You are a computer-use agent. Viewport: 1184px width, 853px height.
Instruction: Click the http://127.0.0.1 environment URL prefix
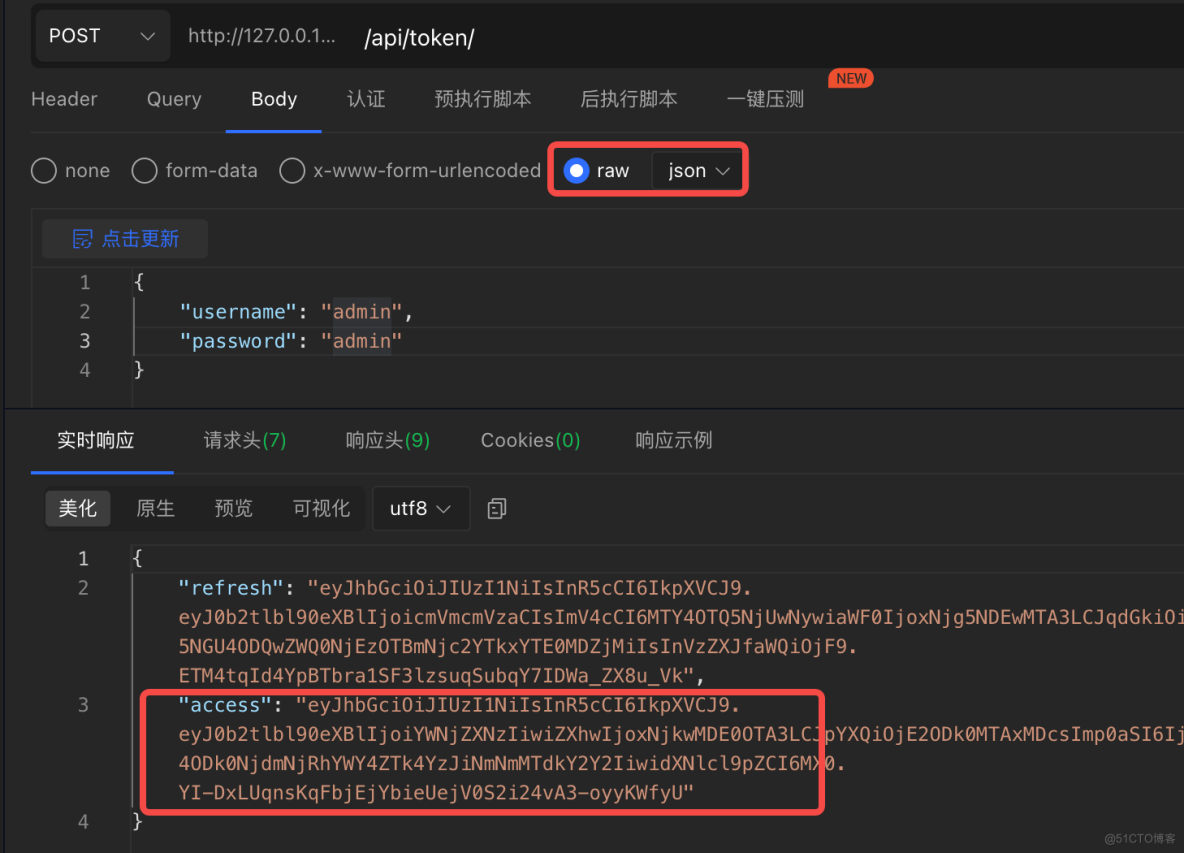[261, 35]
